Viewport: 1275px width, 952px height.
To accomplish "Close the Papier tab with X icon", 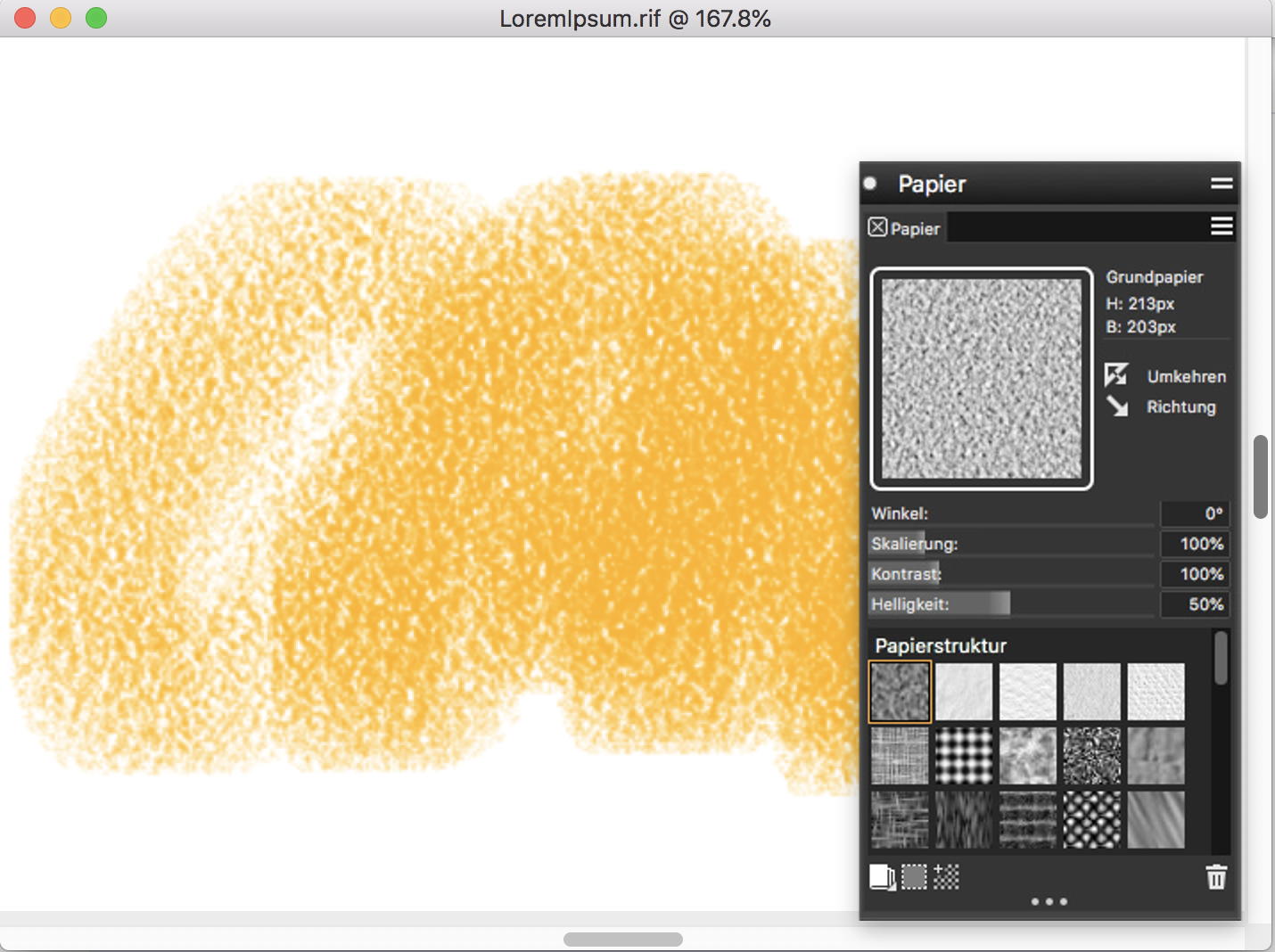I will [877, 227].
